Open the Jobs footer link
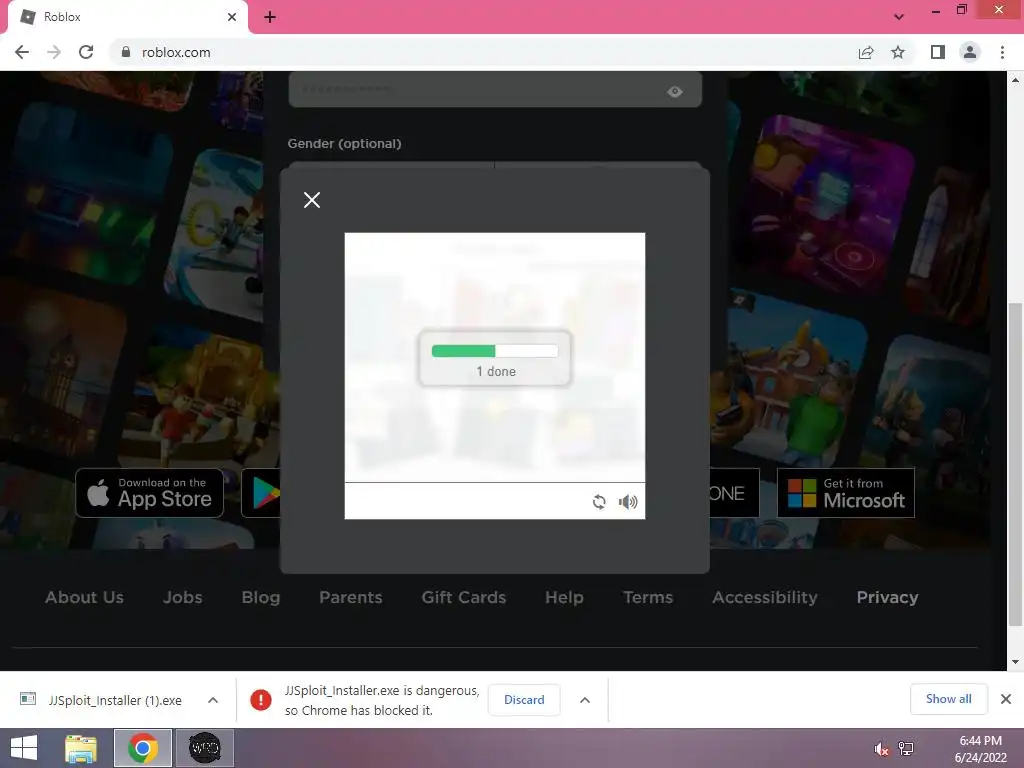Screen dimensions: 1024x768 click(x=182, y=597)
